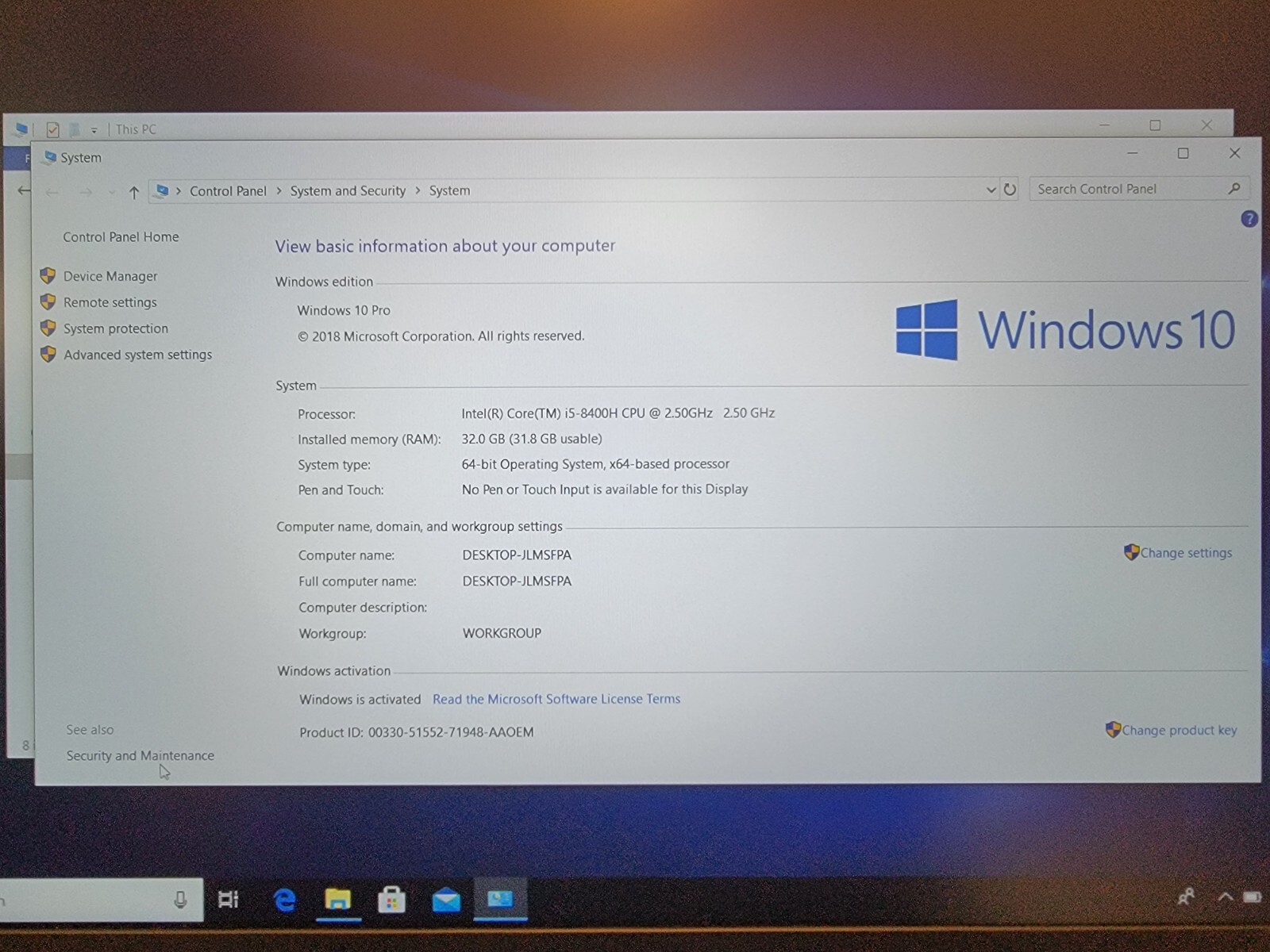Open Microsoft Store from taskbar

pos(391,900)
